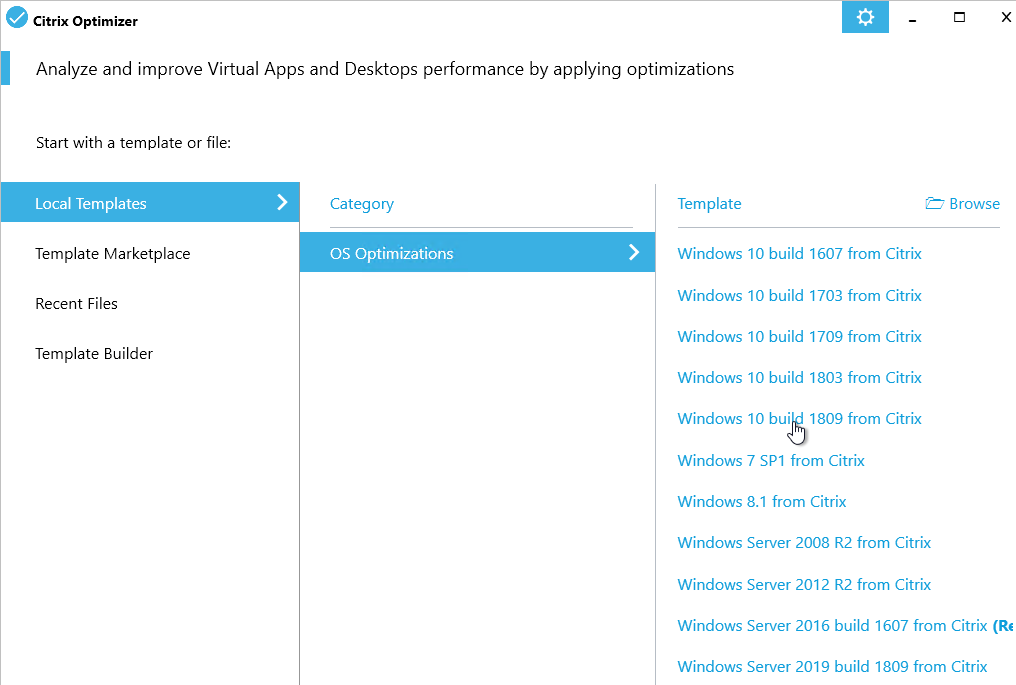Expand the OS Optimizations chevron arrow

tap(634, 252)
